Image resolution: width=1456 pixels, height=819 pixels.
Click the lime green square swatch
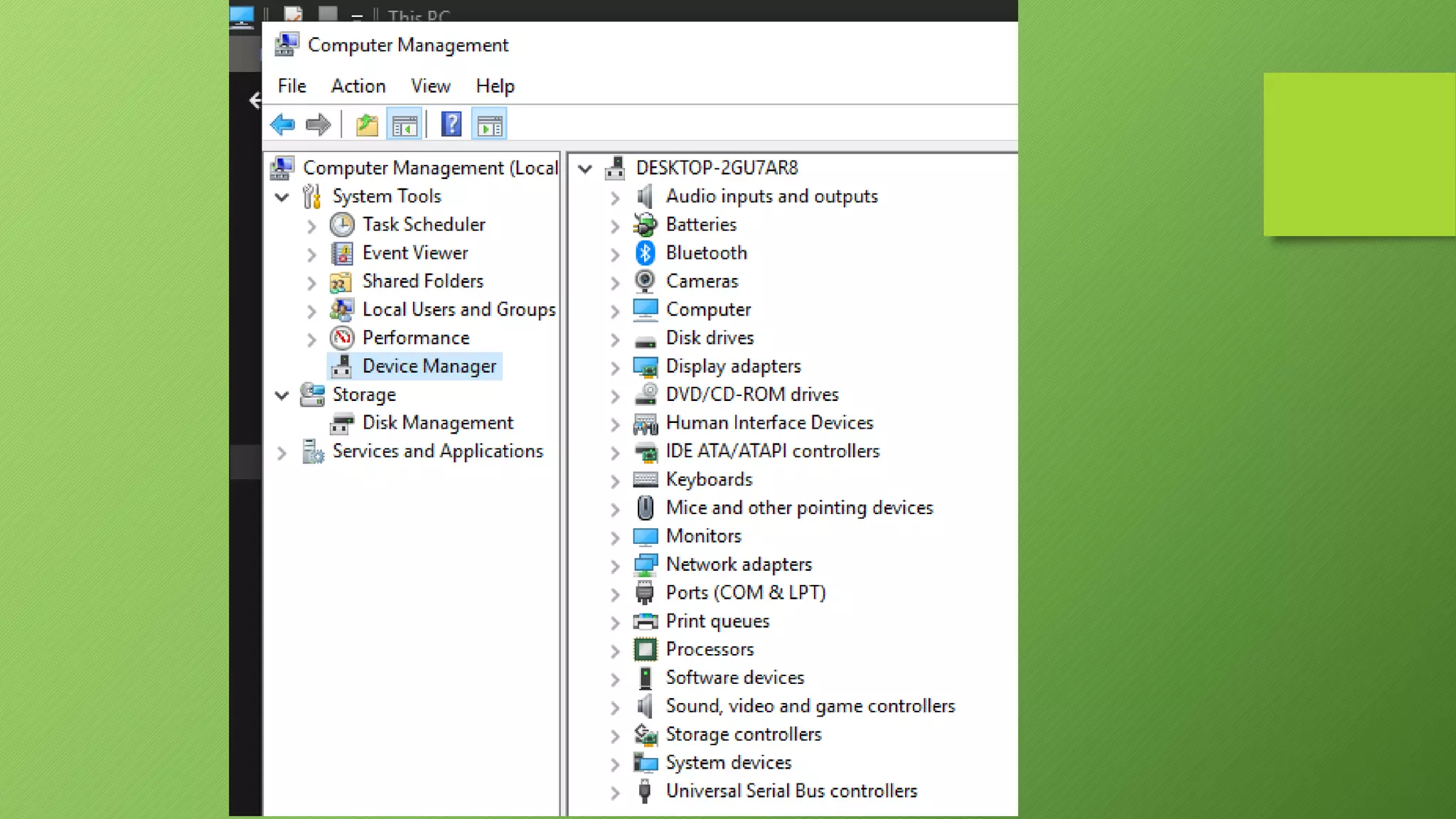coord(1359,154)
